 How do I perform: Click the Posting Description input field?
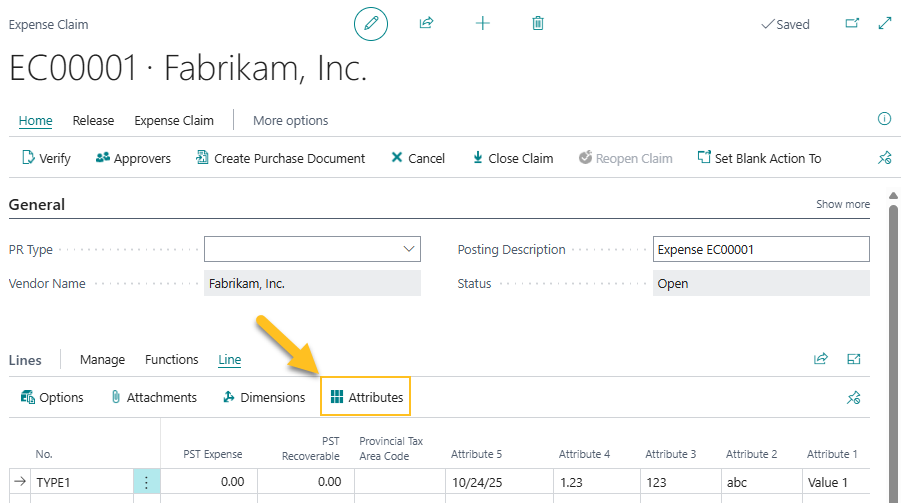tap(760, 249)
